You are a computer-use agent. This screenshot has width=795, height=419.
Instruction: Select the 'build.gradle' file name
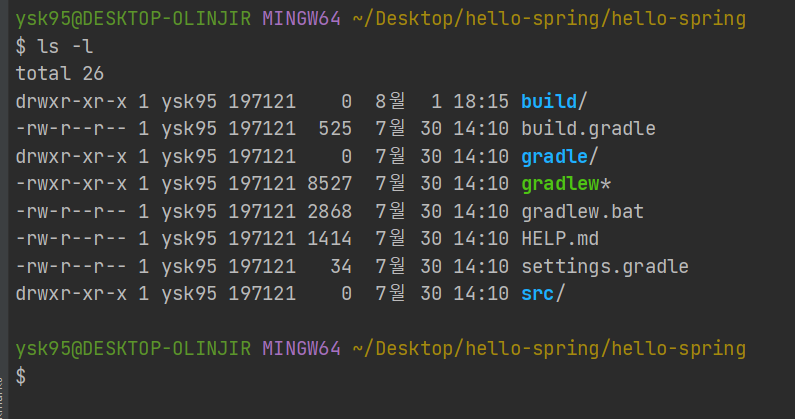(x=588, y=128)
